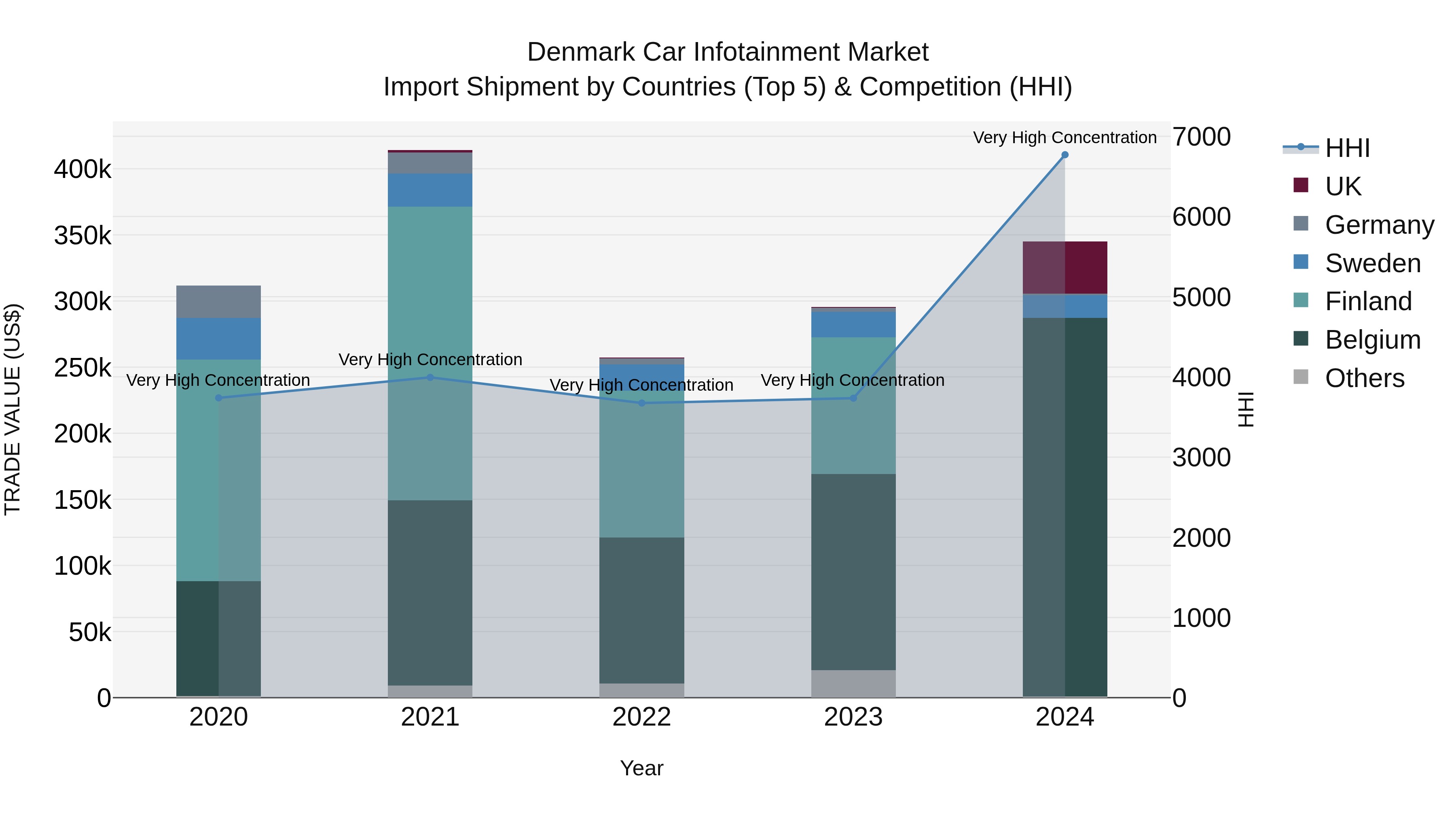Click the 2020 Sweden bar segment
The height and width of the screenshot is (819, 1456).
click(x=219, y=339)
